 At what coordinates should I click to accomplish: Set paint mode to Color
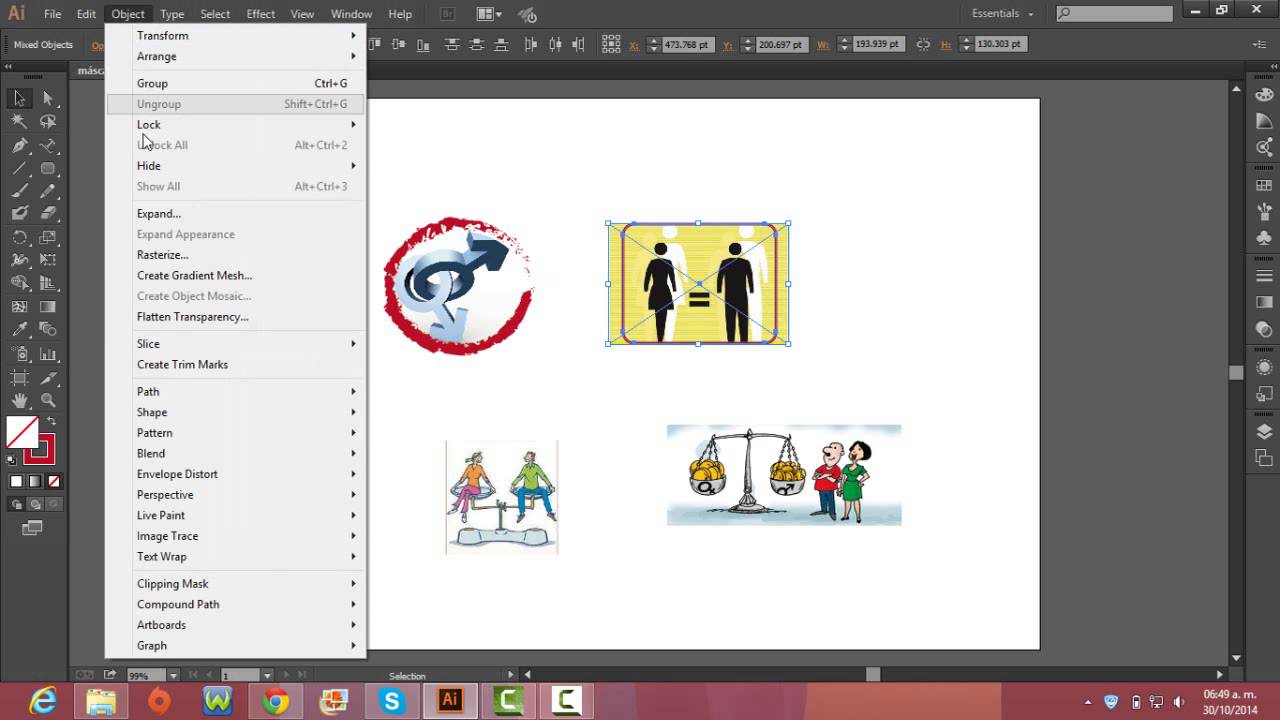click(16, 481)
